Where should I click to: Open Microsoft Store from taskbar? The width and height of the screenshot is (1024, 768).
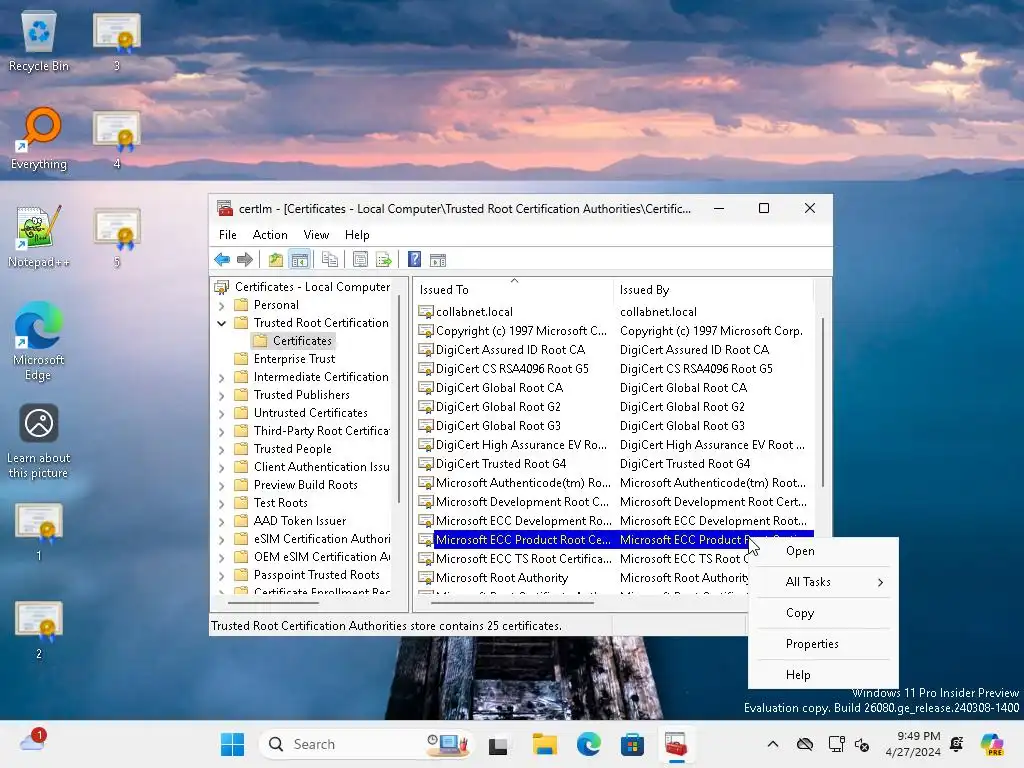(632, 744)
